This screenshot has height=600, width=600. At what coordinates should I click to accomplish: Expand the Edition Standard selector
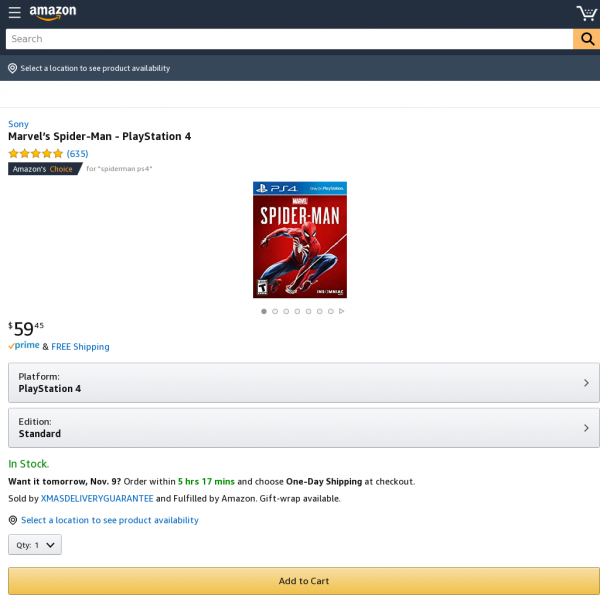click(x=304, y=428)
